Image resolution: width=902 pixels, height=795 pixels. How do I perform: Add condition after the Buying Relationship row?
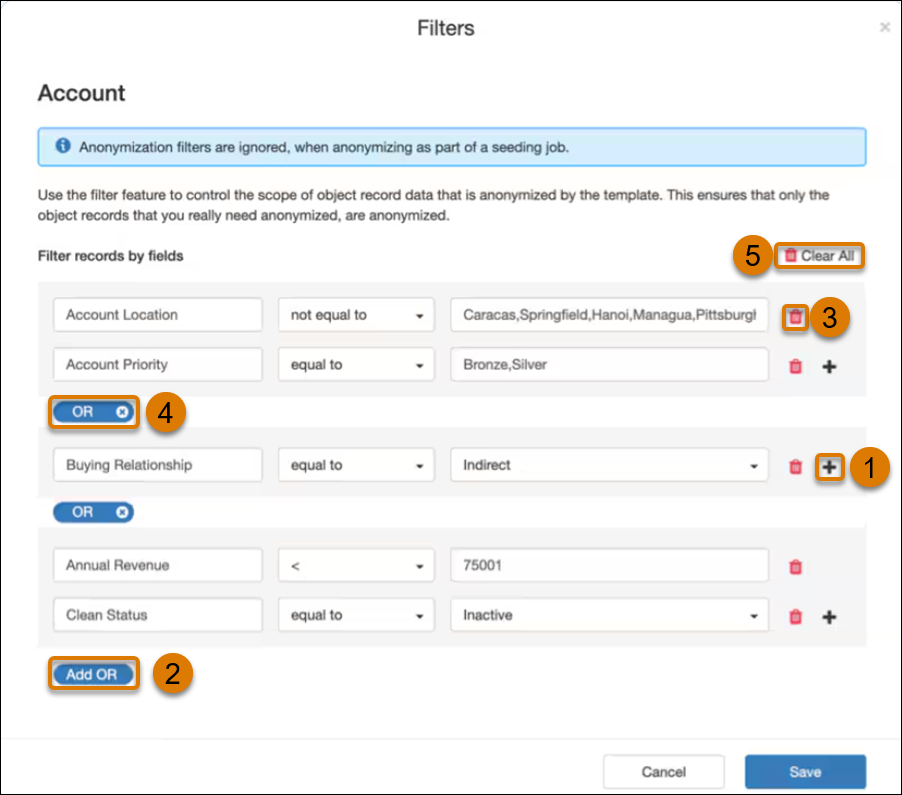tap(829, 467)
